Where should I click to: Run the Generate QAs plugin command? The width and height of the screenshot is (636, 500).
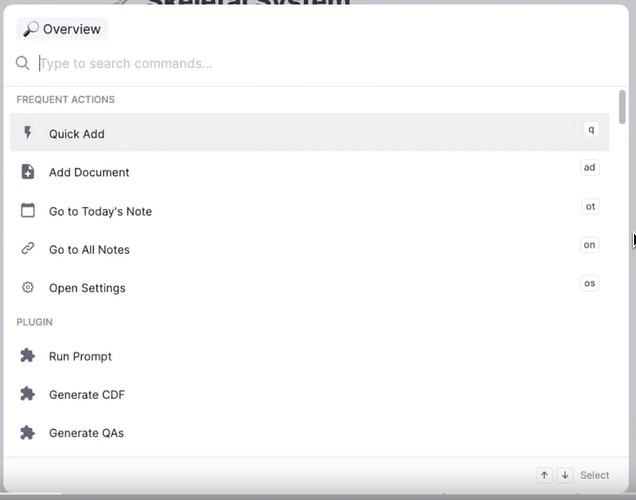309,433
